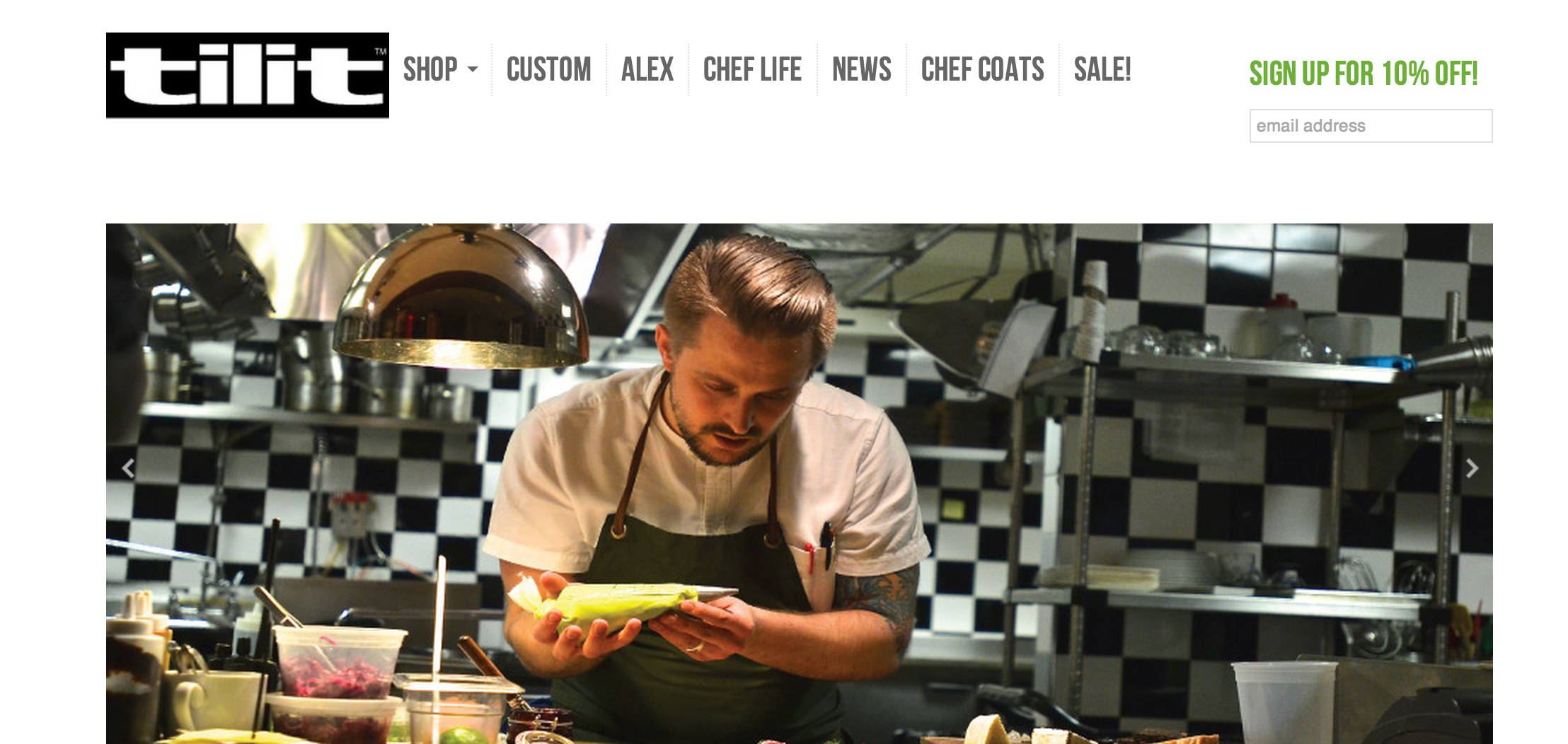The height and width of the screenshot is (744, 1568).
Task: Show the next slideshow image
Action: (1472, 468)
